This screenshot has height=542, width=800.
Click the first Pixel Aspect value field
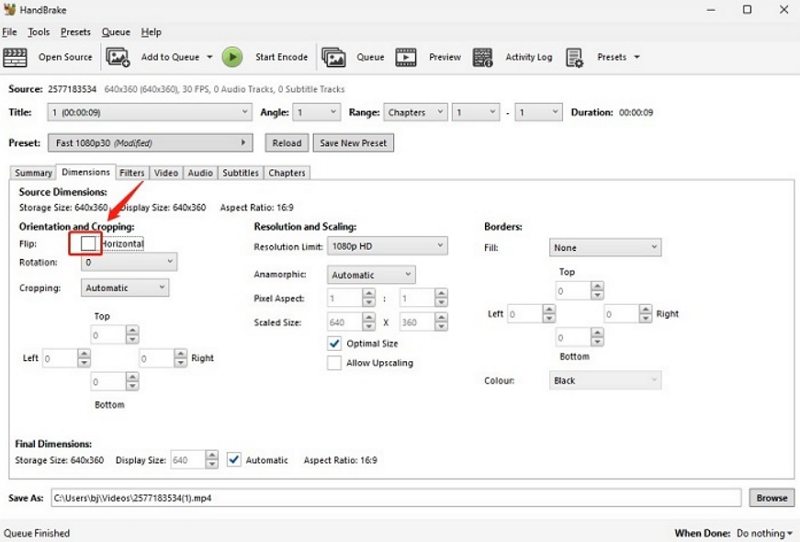[344, 298]
